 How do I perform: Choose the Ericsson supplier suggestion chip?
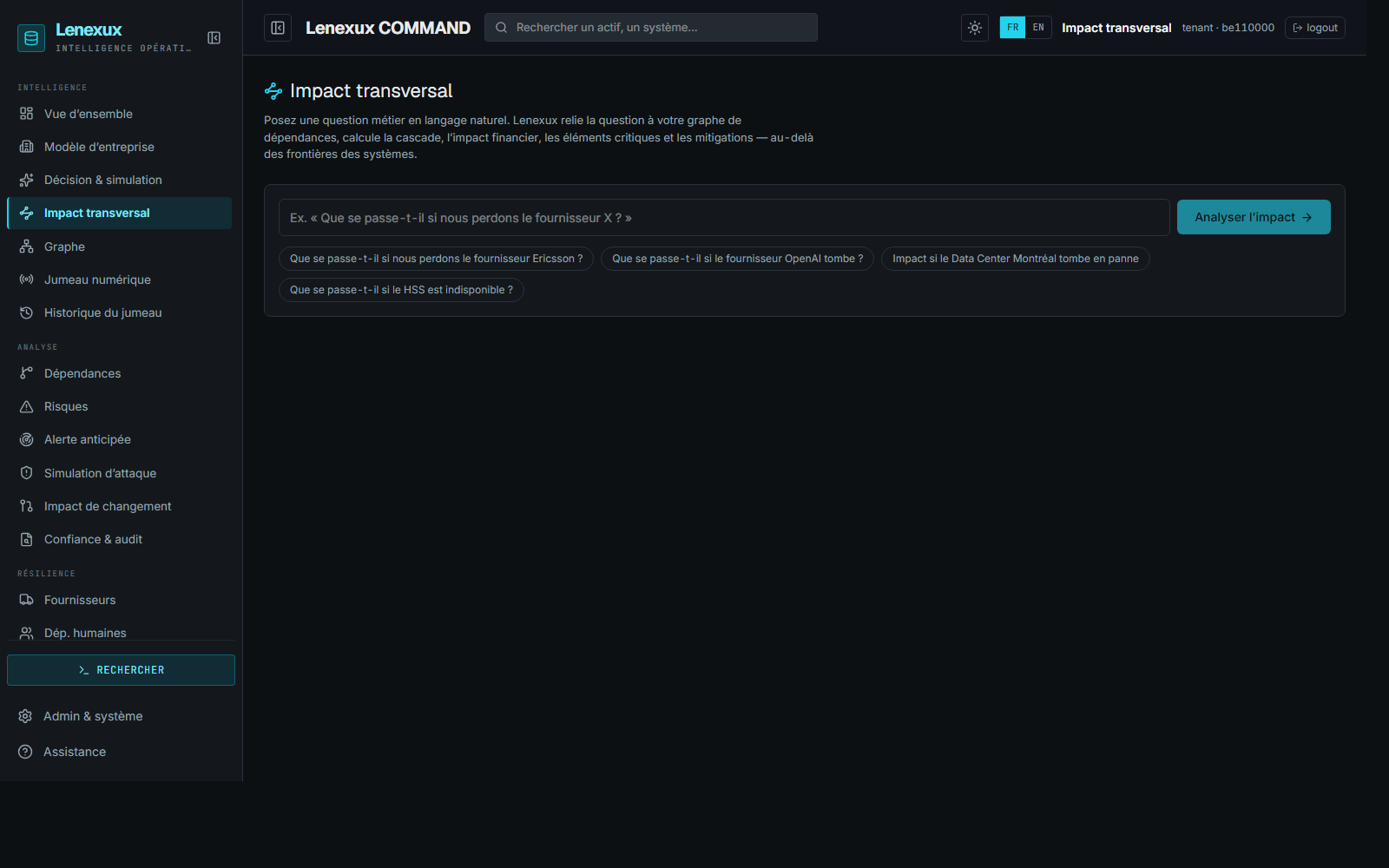436,259
